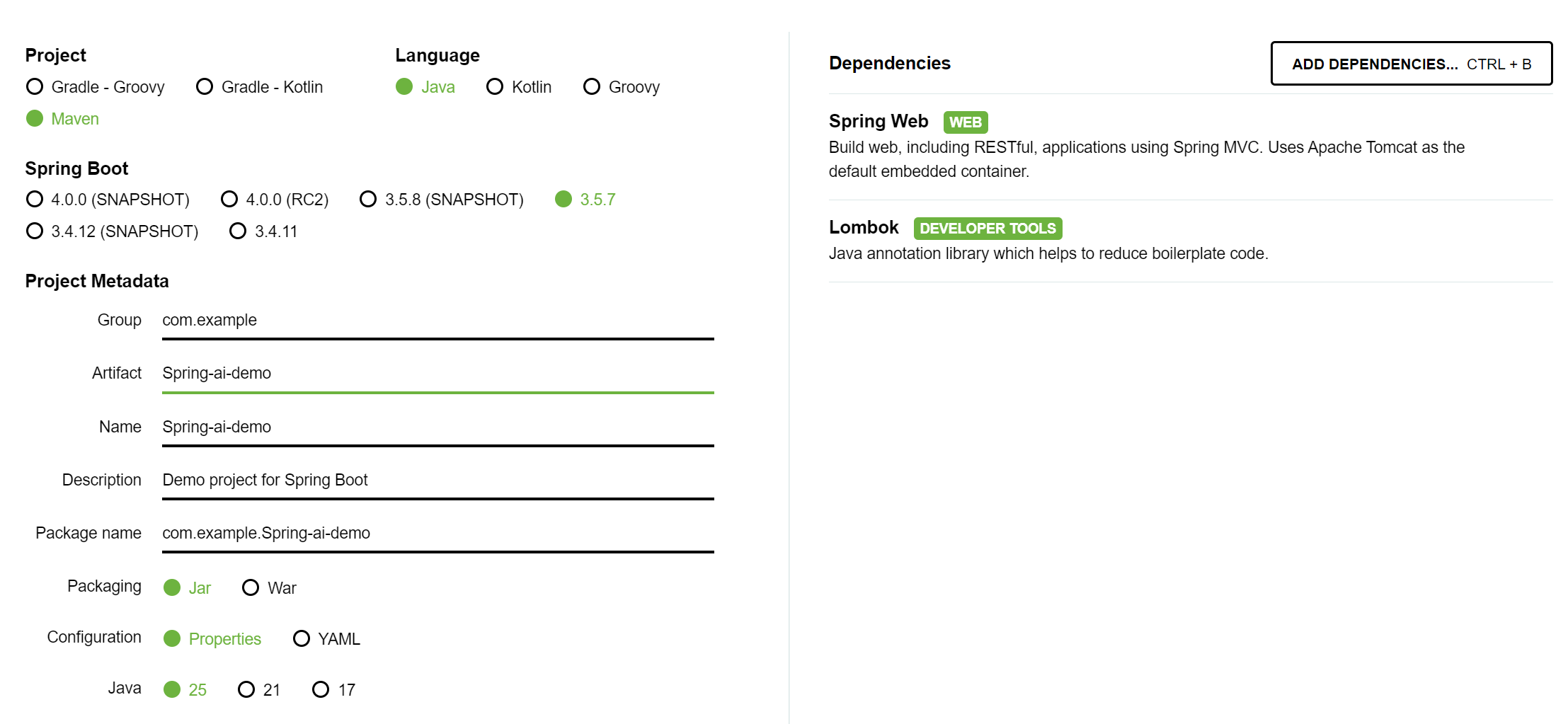Choose Java version 21
This screenshot has width=1568, height=724.
(246, 690)
